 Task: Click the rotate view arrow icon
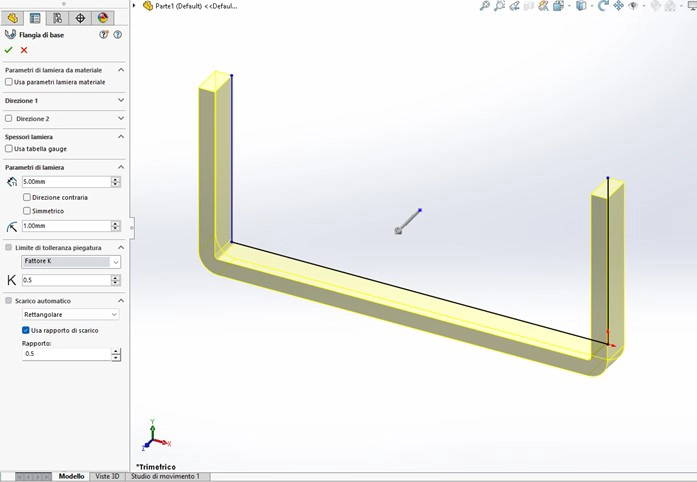(x=603, y=6)
